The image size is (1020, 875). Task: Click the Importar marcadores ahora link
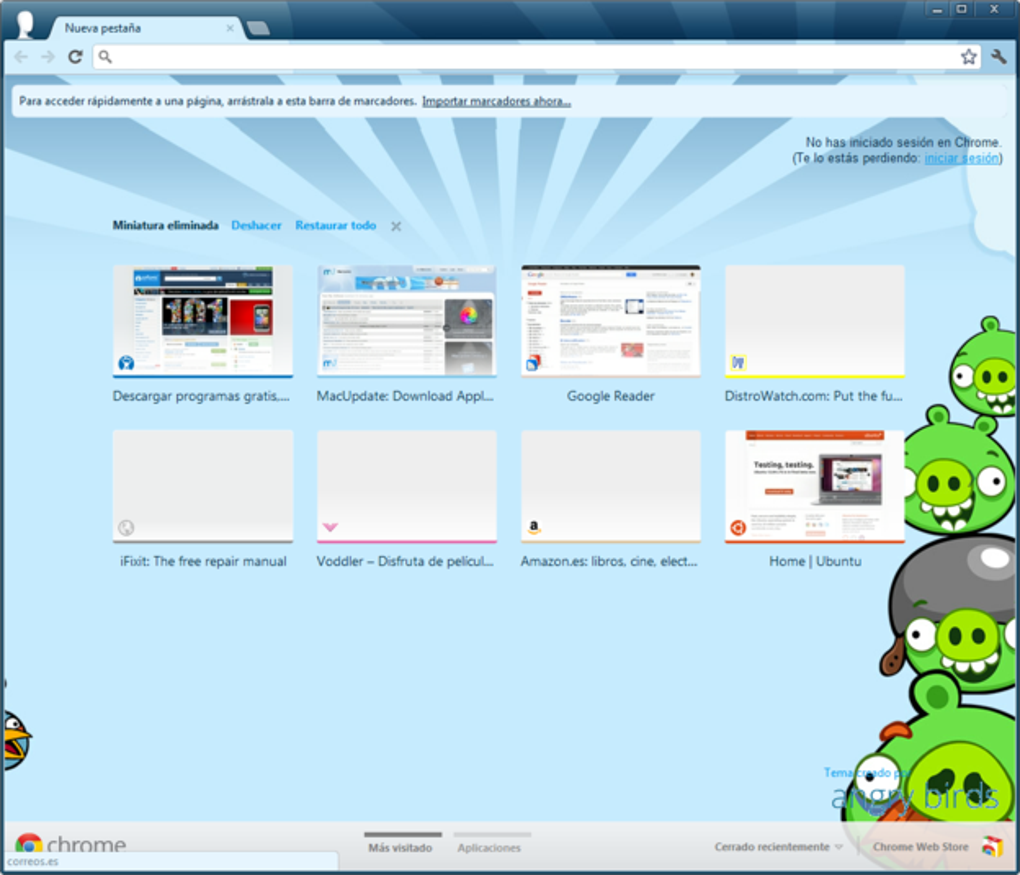[496, 101]
